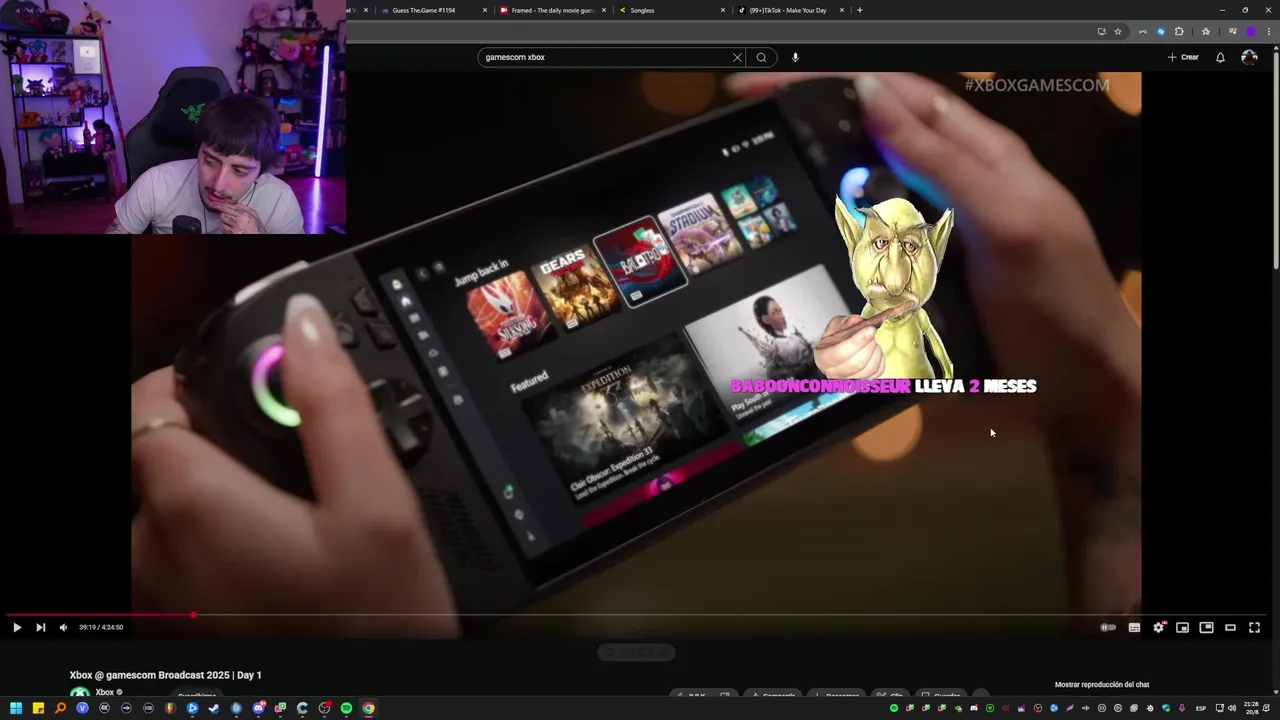Open the system tray volume control

point(1232,708)
